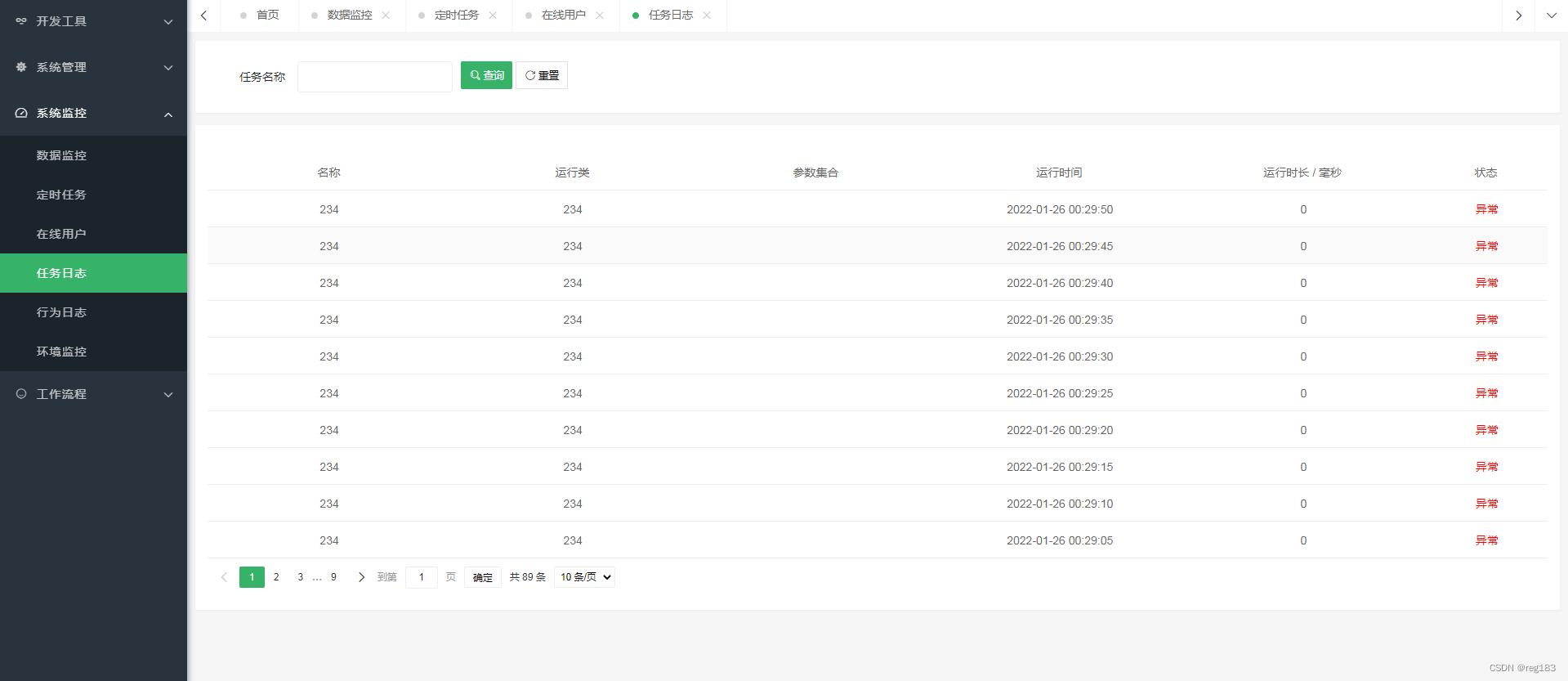Screen dimensions: 1568x681
Task: Click timestamp 2022-01-26 00:29:35
Action: click(x=1060, y=320)
